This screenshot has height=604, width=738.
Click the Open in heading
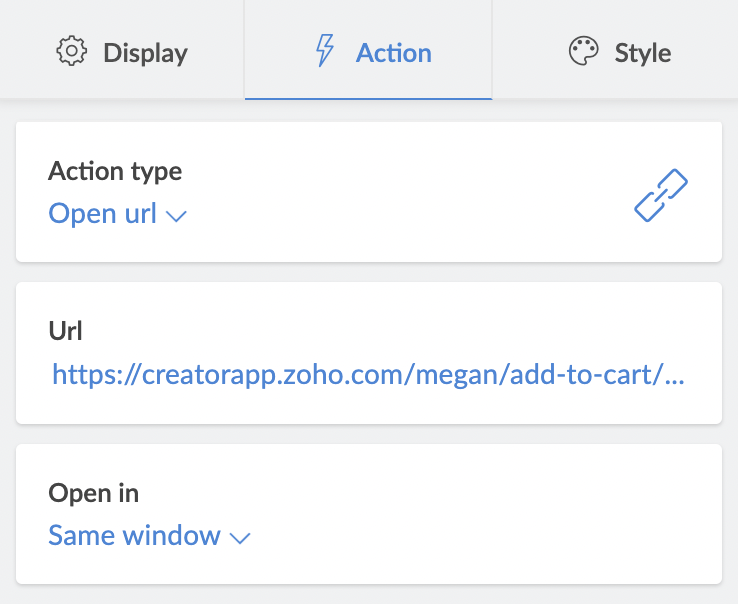click(94, 493)
